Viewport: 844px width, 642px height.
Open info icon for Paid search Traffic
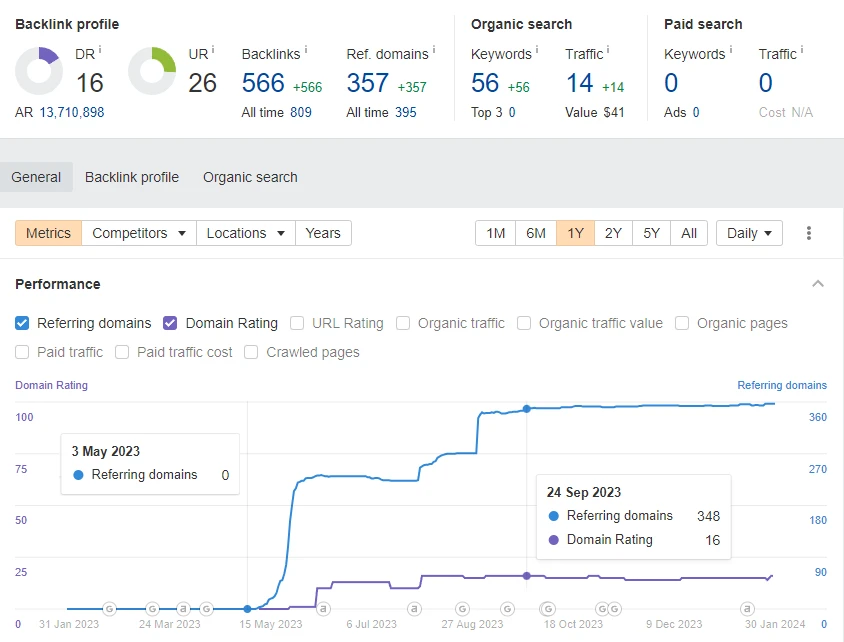point(801,50)
